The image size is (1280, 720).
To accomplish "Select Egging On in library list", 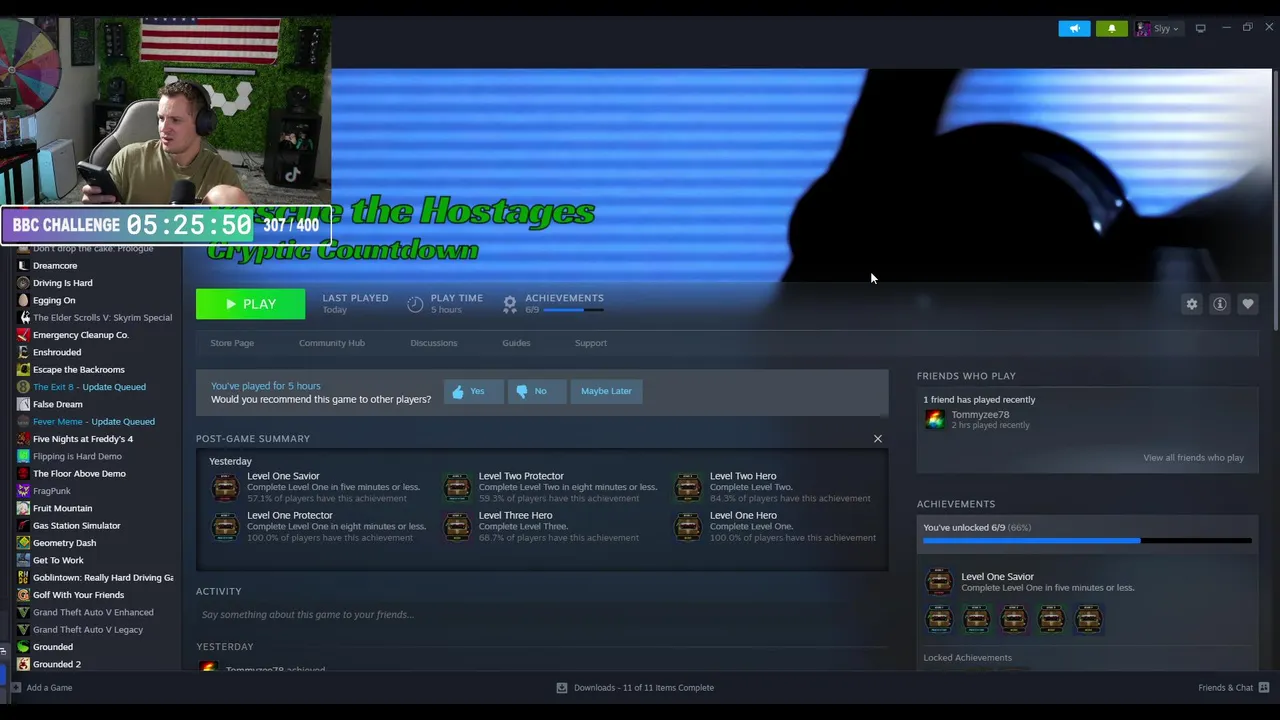I will [x=54, y=300].
